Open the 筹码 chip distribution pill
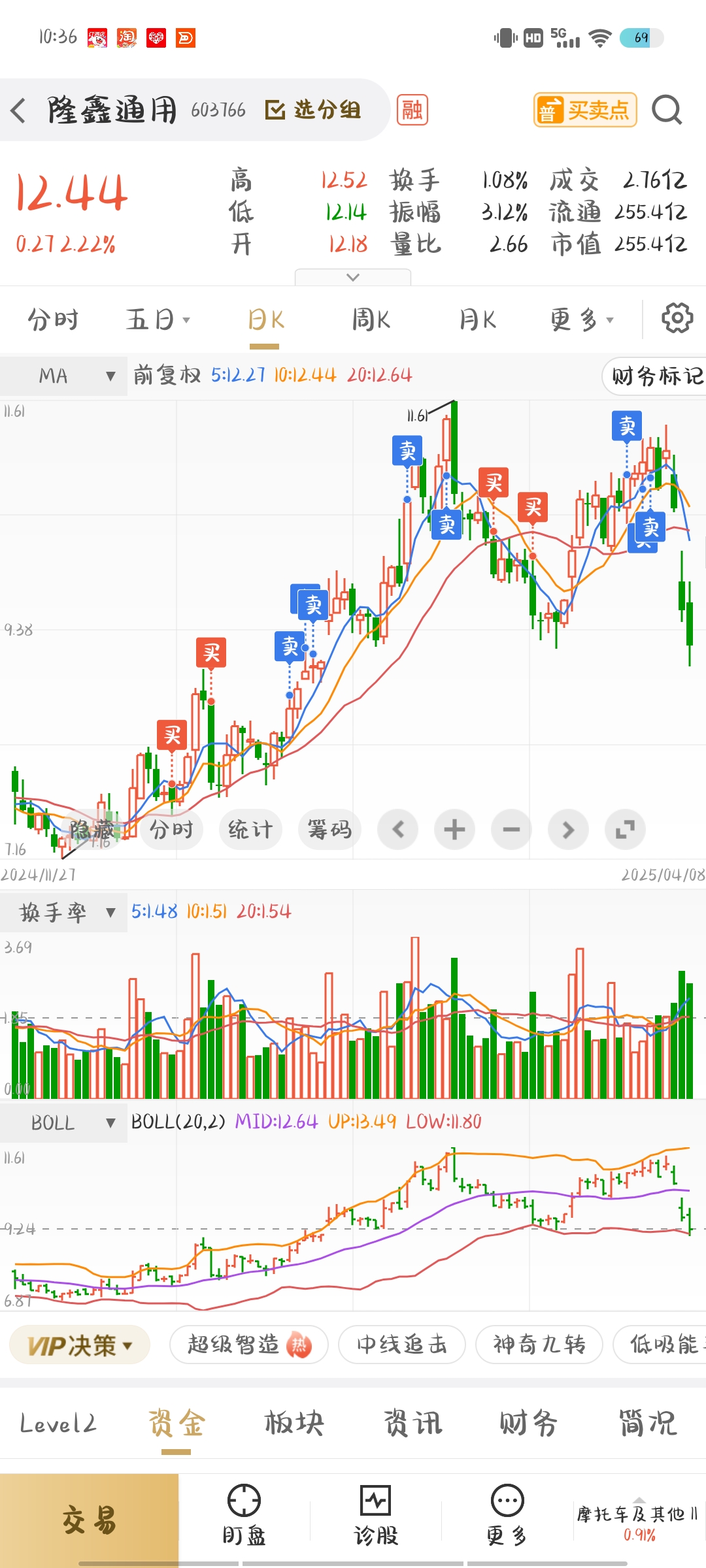The image size is (706, 1568). 329,830
